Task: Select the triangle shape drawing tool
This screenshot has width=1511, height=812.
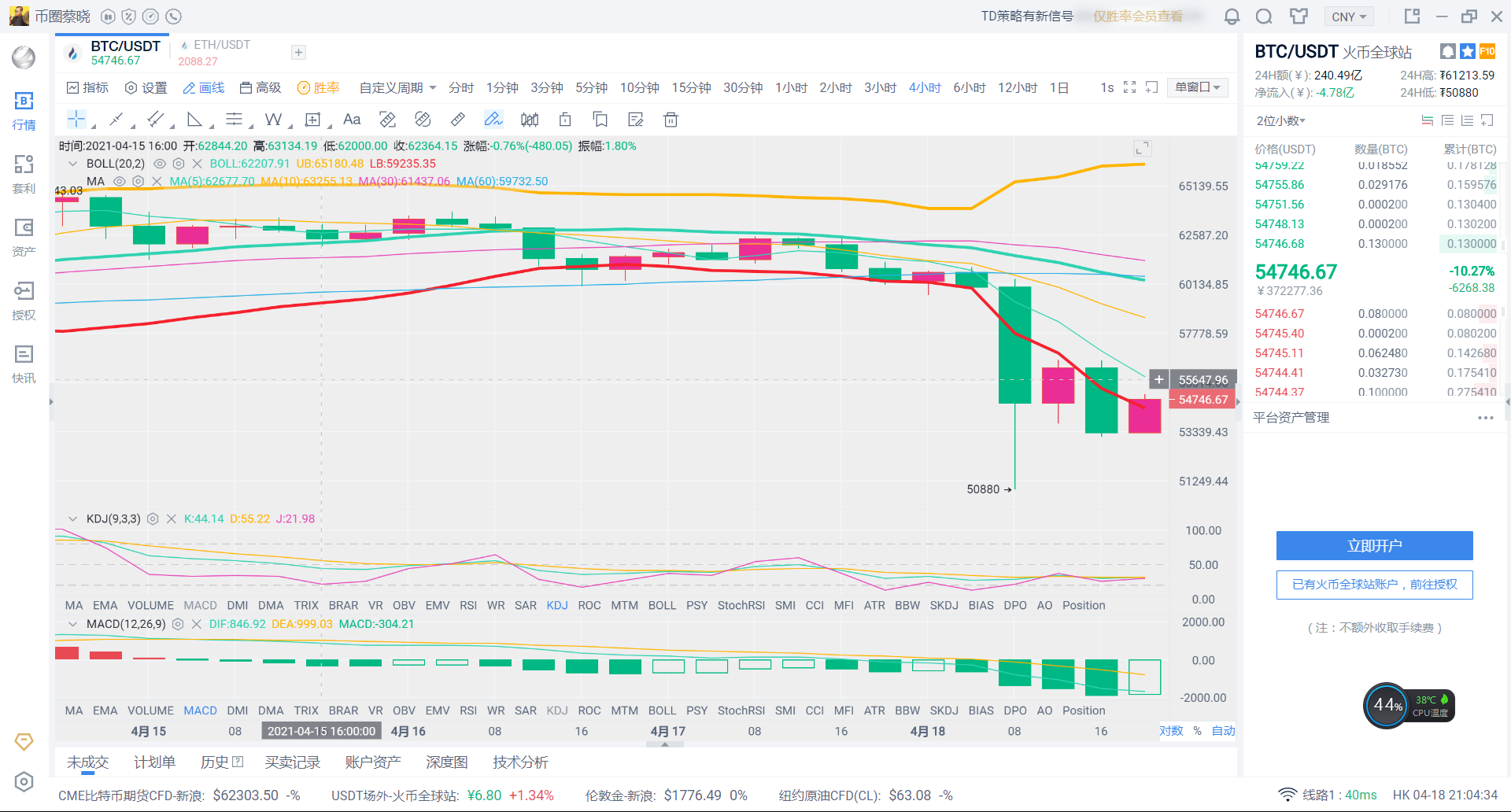Action: click(194, 120)
